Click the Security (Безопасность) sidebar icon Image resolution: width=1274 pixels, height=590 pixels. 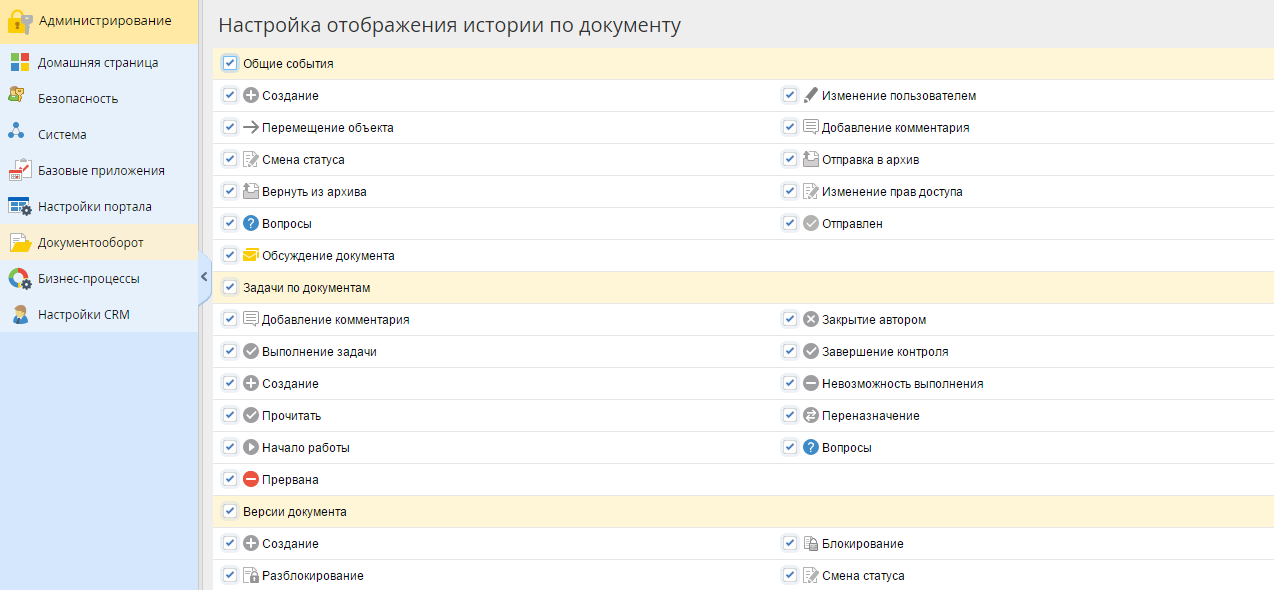pyautogui.click(x=17, y=97)
